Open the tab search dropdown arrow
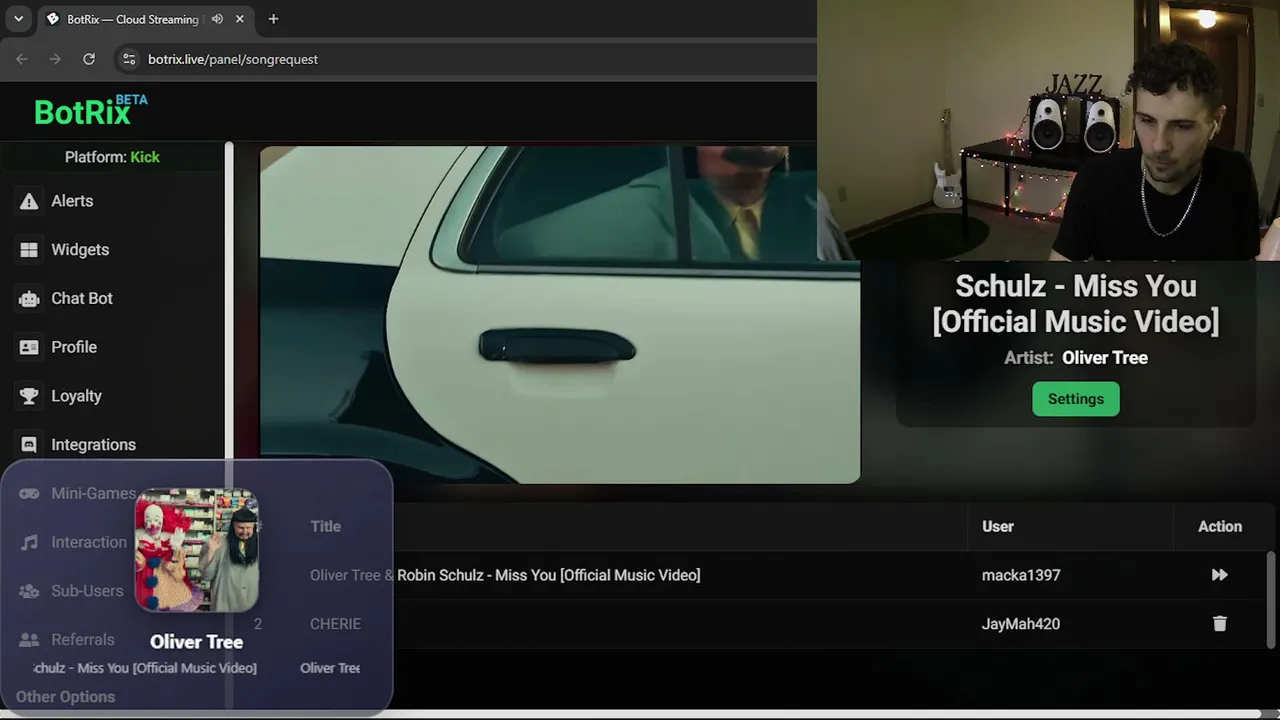This screenshot has height=720, width=1280. (x=18, y=19)
